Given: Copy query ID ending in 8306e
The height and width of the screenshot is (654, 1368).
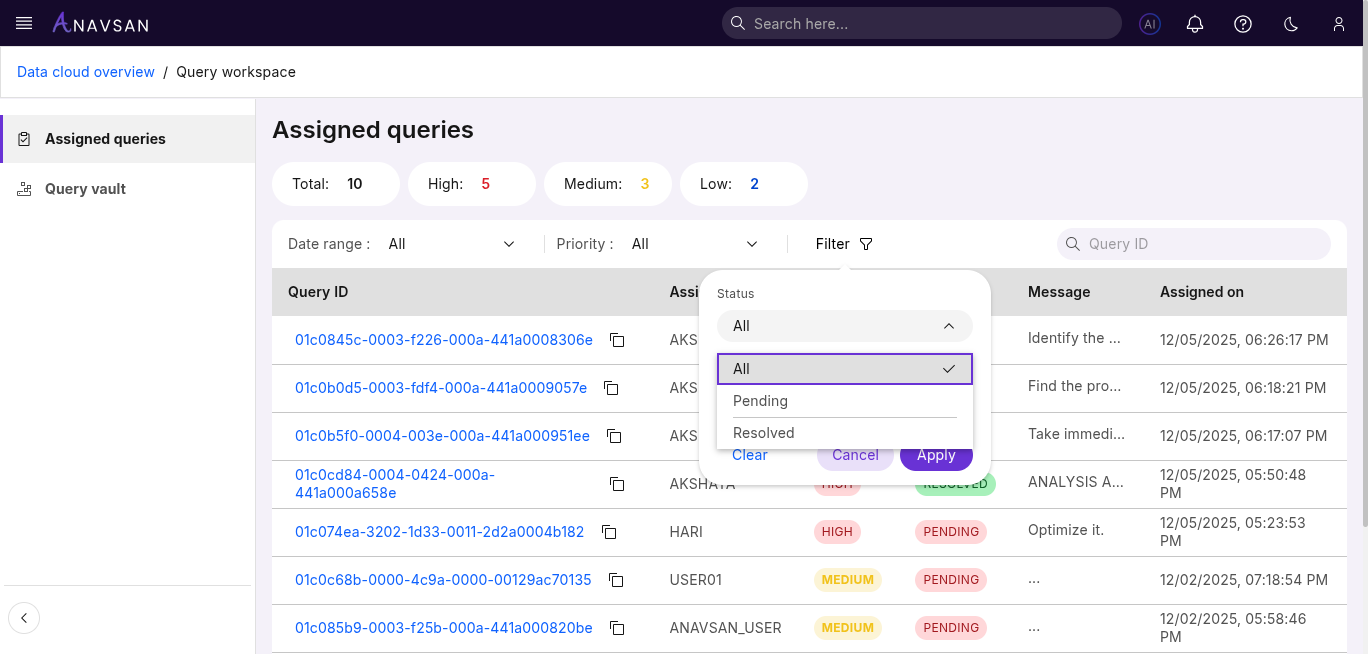Looking at the screenshot, I should pyautogui.click(x=617, y=340).
